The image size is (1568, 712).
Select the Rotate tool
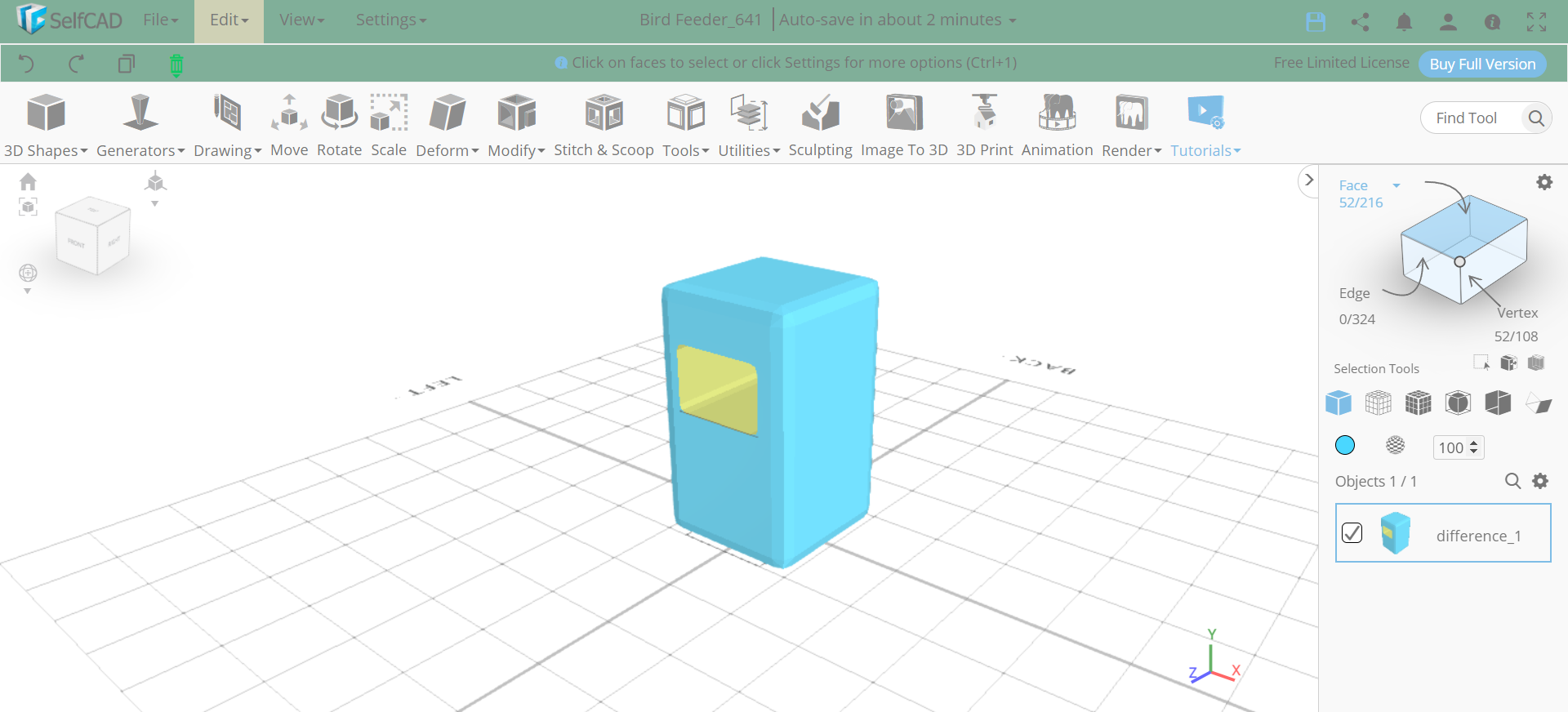pos(339,113)
